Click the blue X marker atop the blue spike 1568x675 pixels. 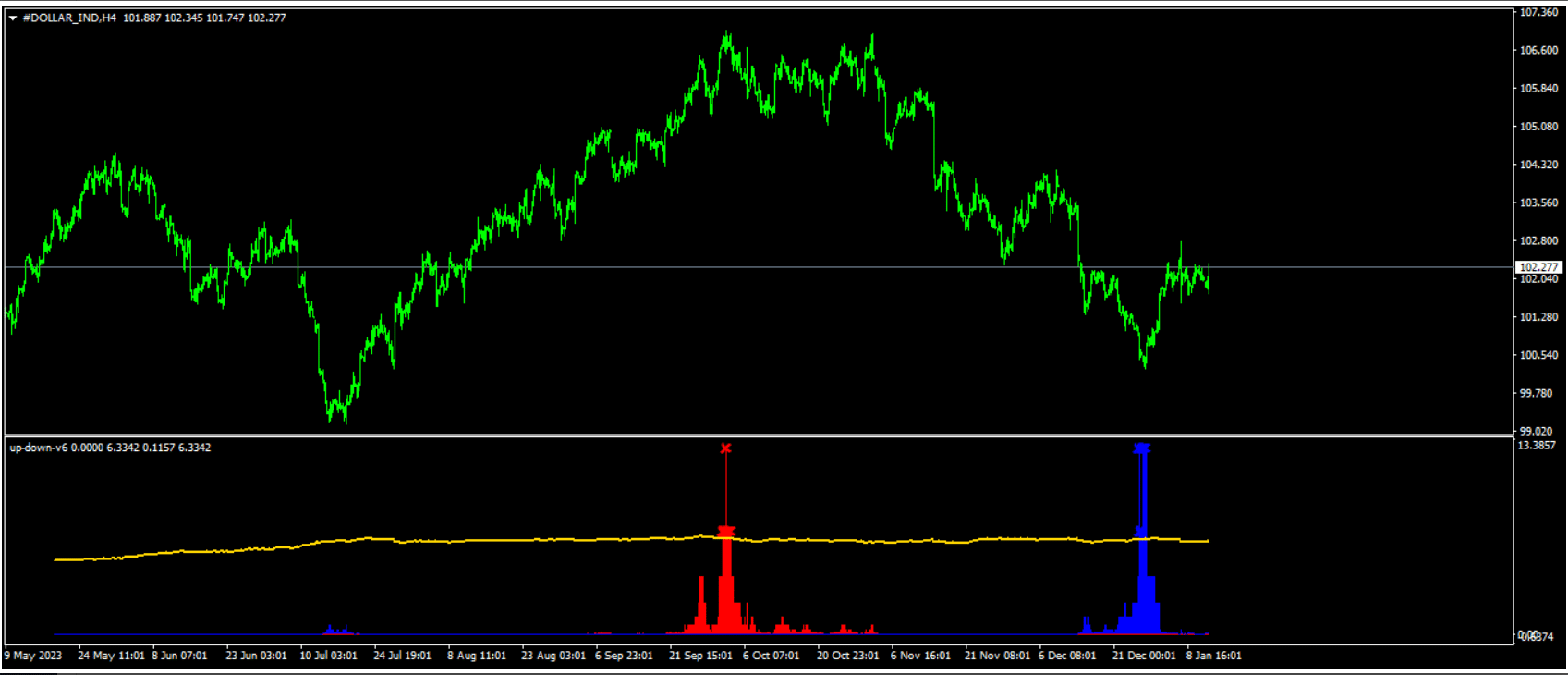pos(1142,448)
